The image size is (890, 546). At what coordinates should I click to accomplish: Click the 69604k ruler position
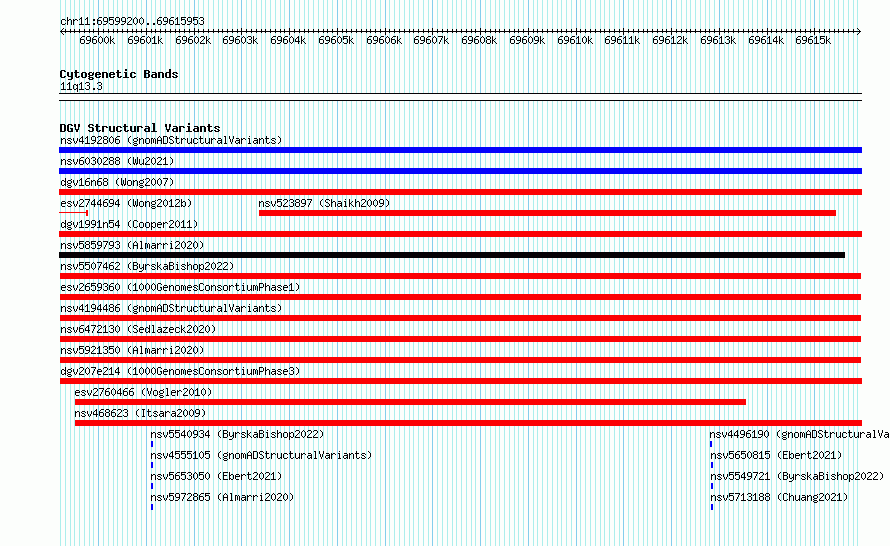(288, 40)
